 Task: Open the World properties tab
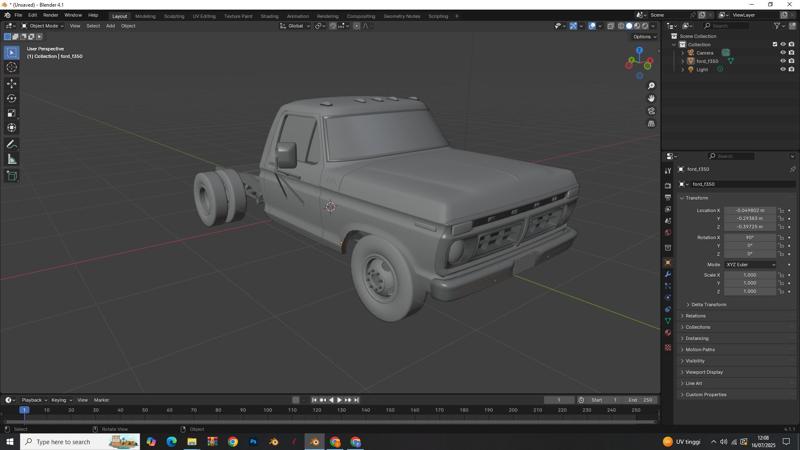click(x=668, y=233)
